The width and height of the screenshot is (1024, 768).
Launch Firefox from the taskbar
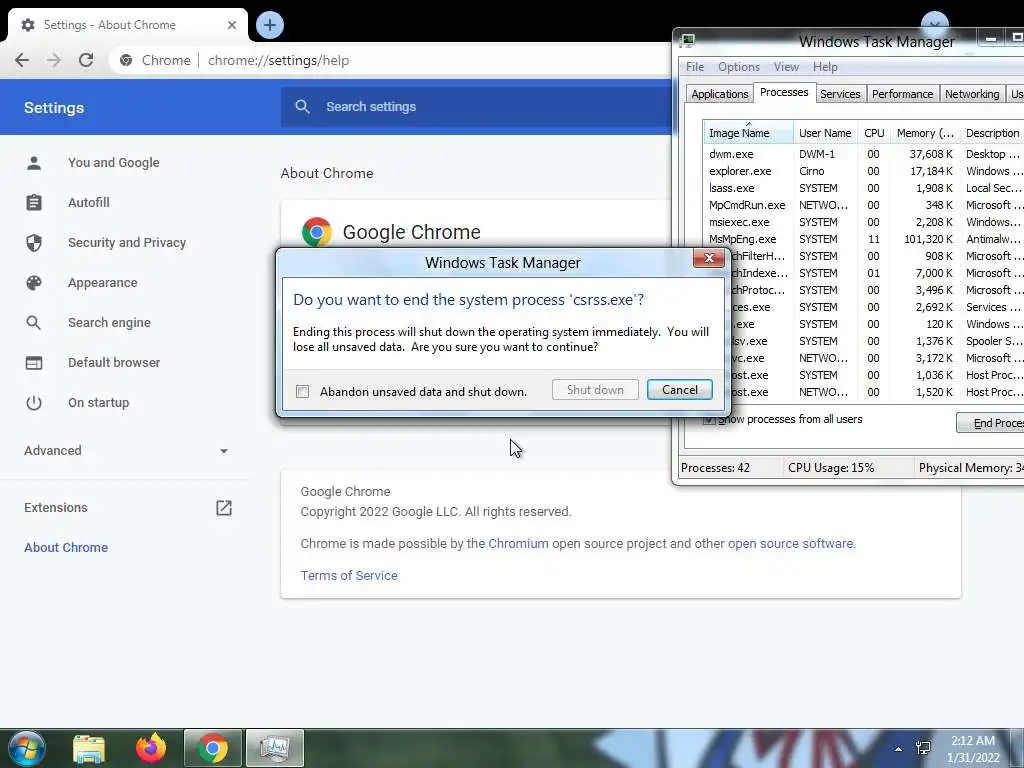[x=151, y=748]
